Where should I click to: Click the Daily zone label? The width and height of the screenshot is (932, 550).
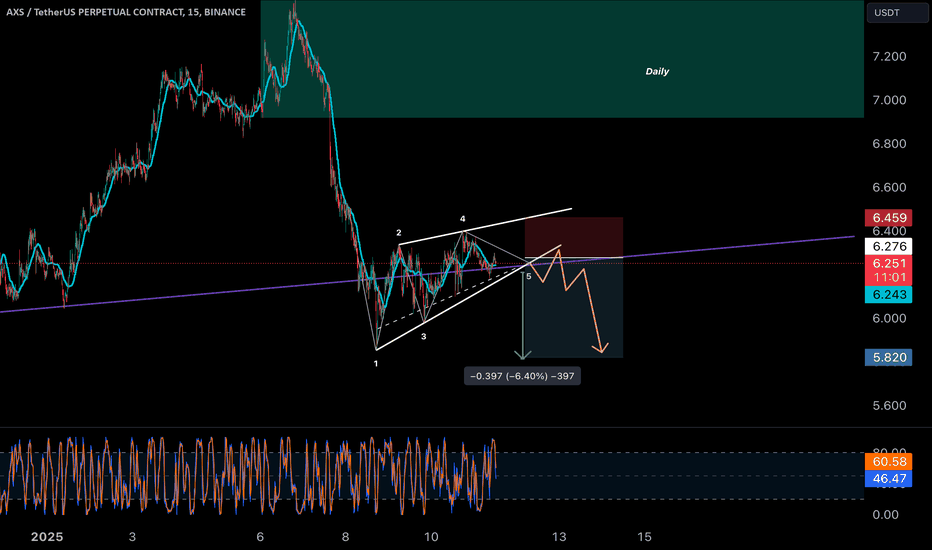pyautogui.click(x=657, y=71)
